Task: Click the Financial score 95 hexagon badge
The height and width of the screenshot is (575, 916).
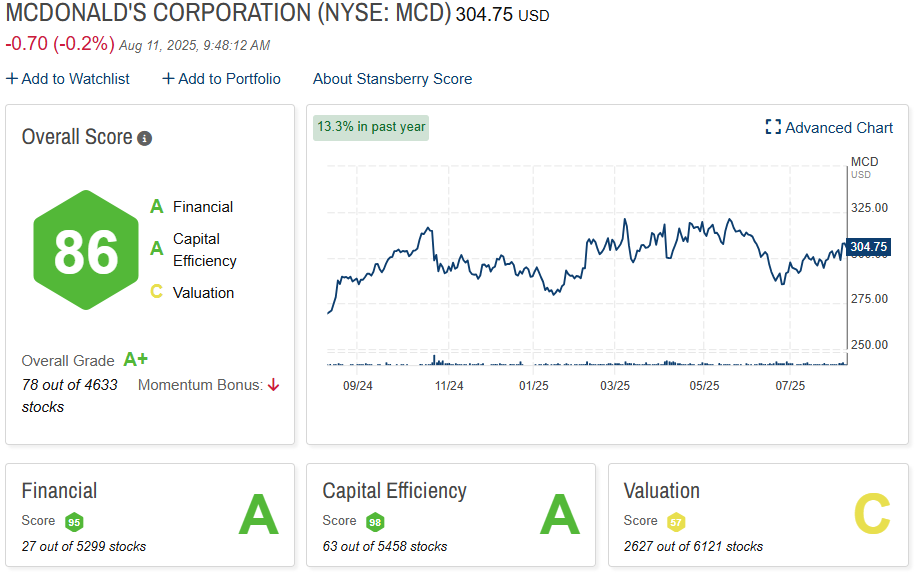Action: tap(74, 522)
